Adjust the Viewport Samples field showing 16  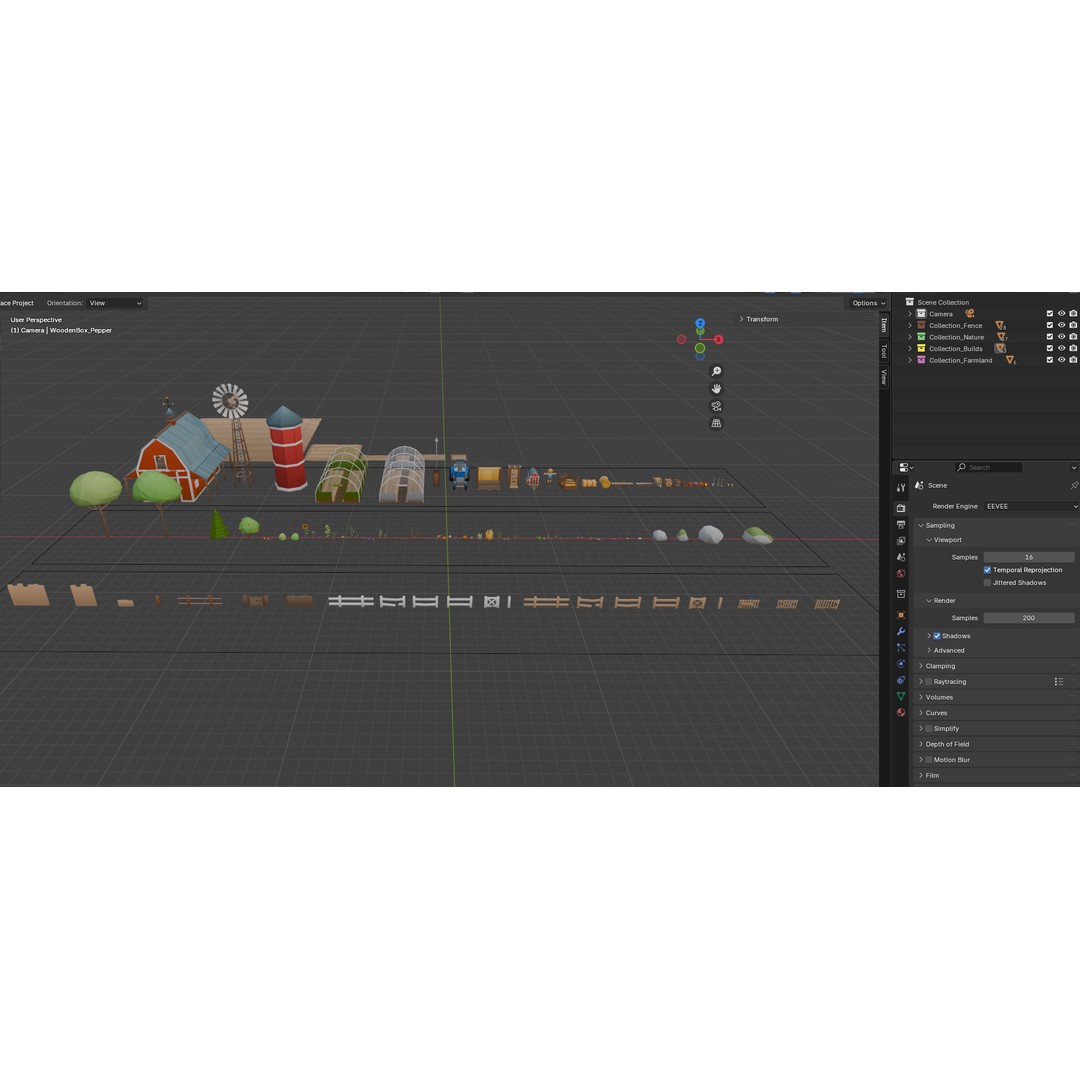(x=1029, y=557)
